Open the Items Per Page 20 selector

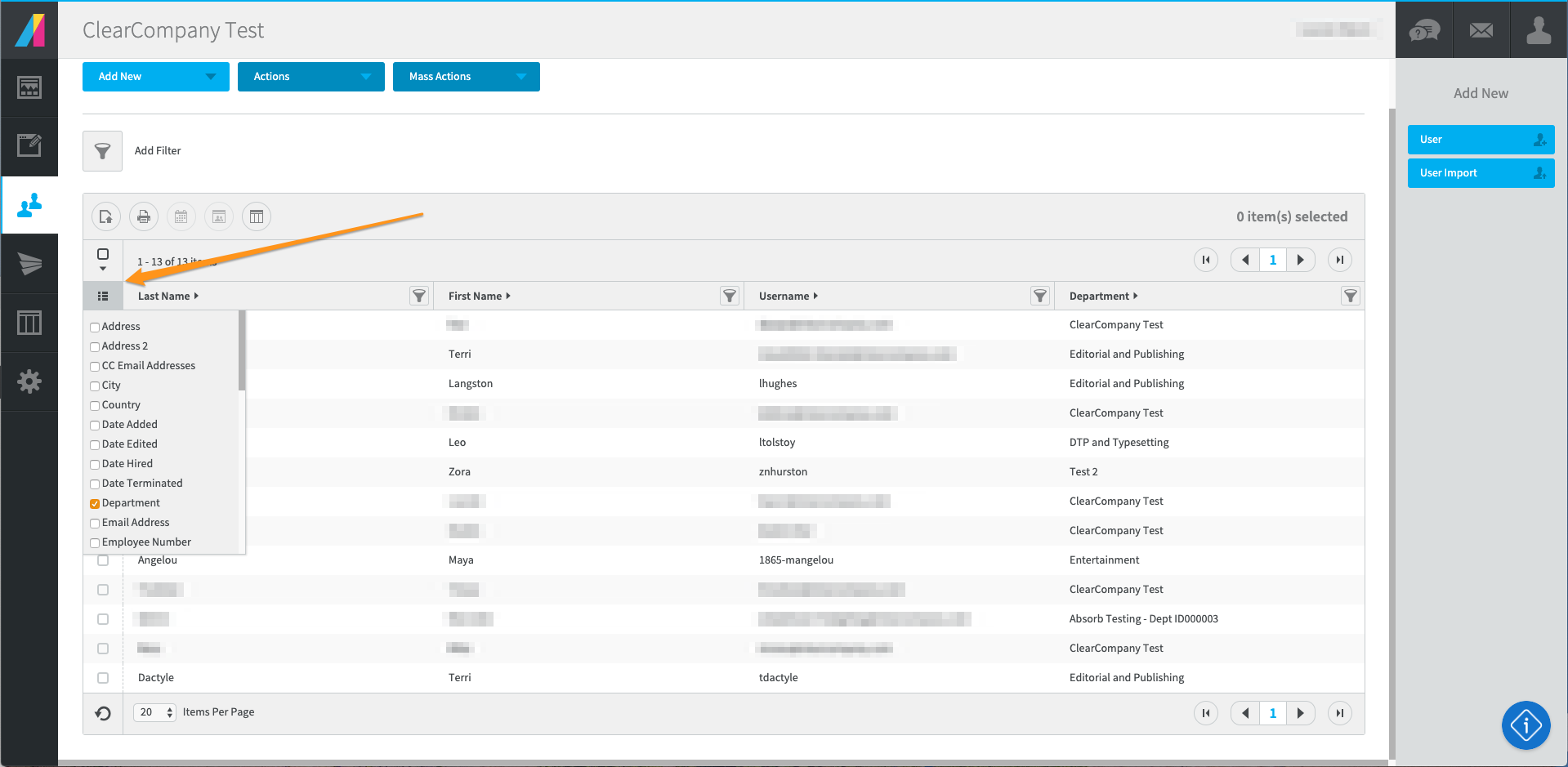click(x=154, y=712)
